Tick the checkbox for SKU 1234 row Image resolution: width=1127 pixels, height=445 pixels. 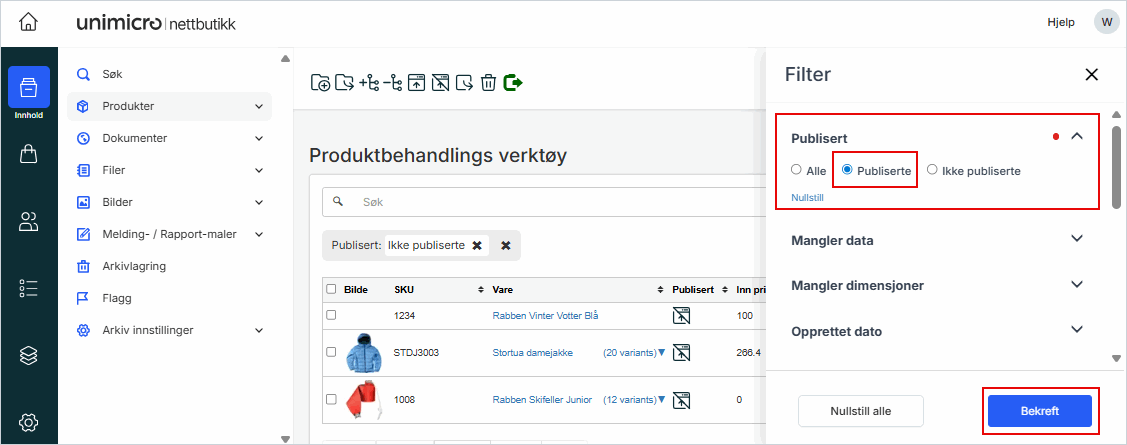click(331, 315)
